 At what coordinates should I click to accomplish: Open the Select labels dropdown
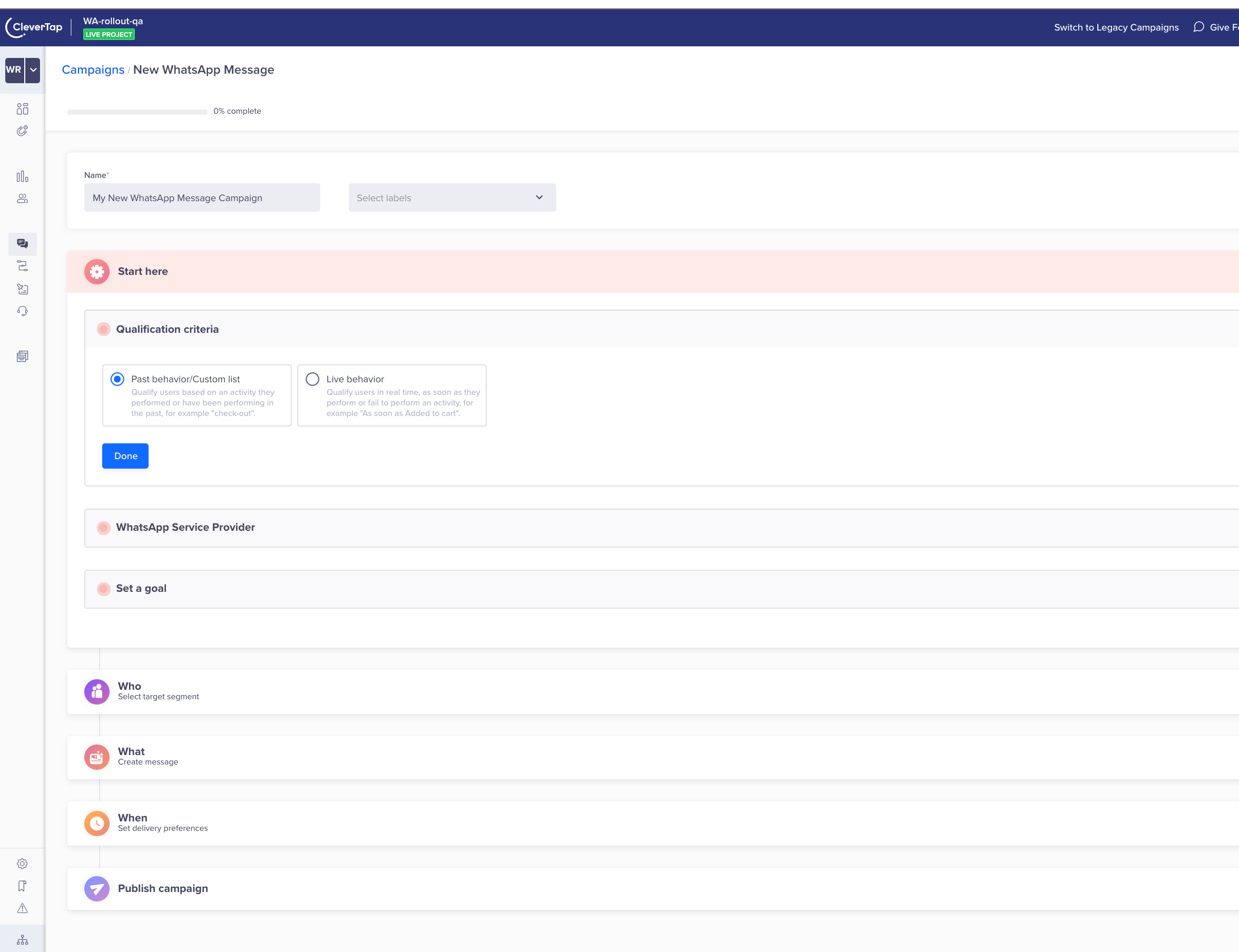(x=452, y=198)
